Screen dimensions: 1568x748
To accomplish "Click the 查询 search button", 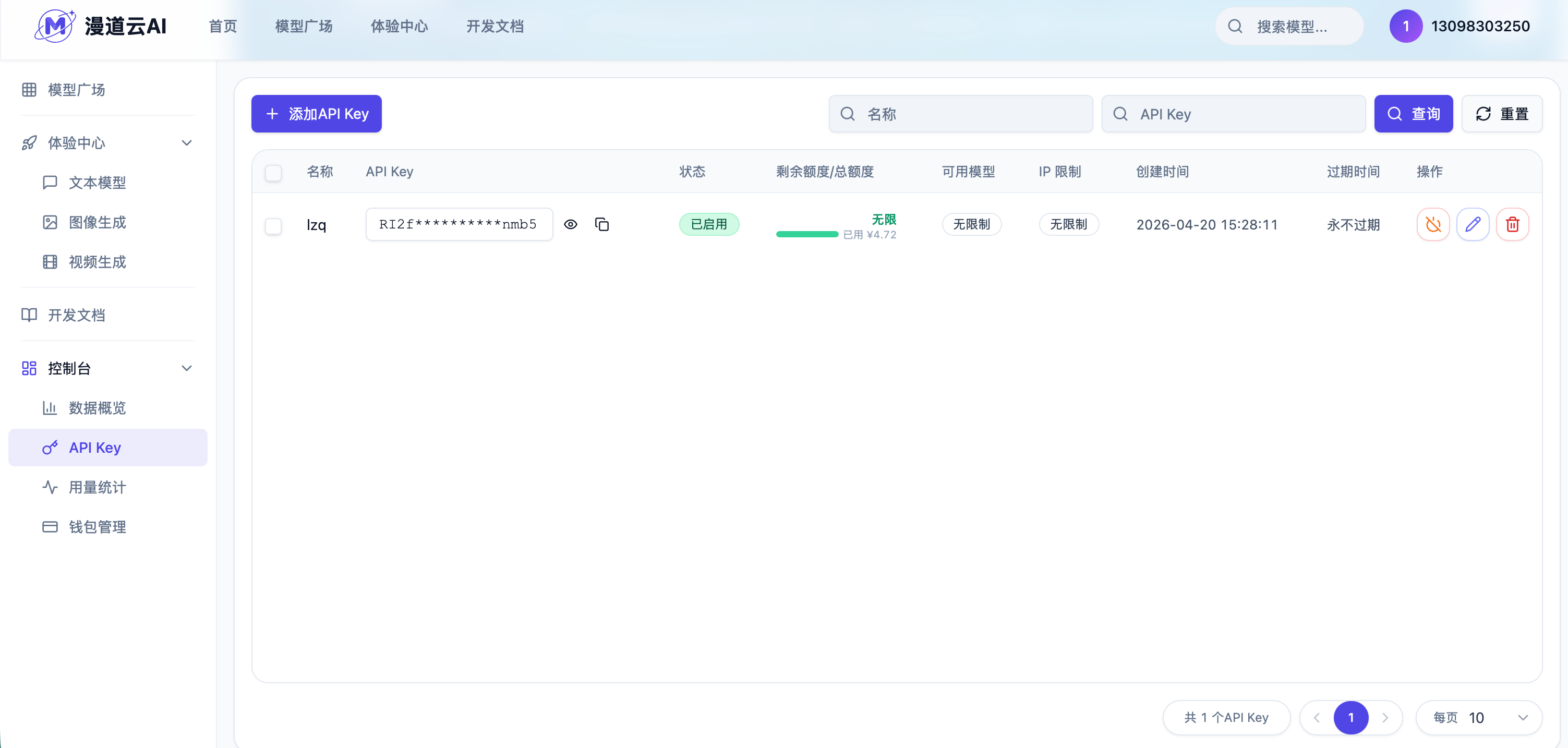I will [x=1414, y=113].
